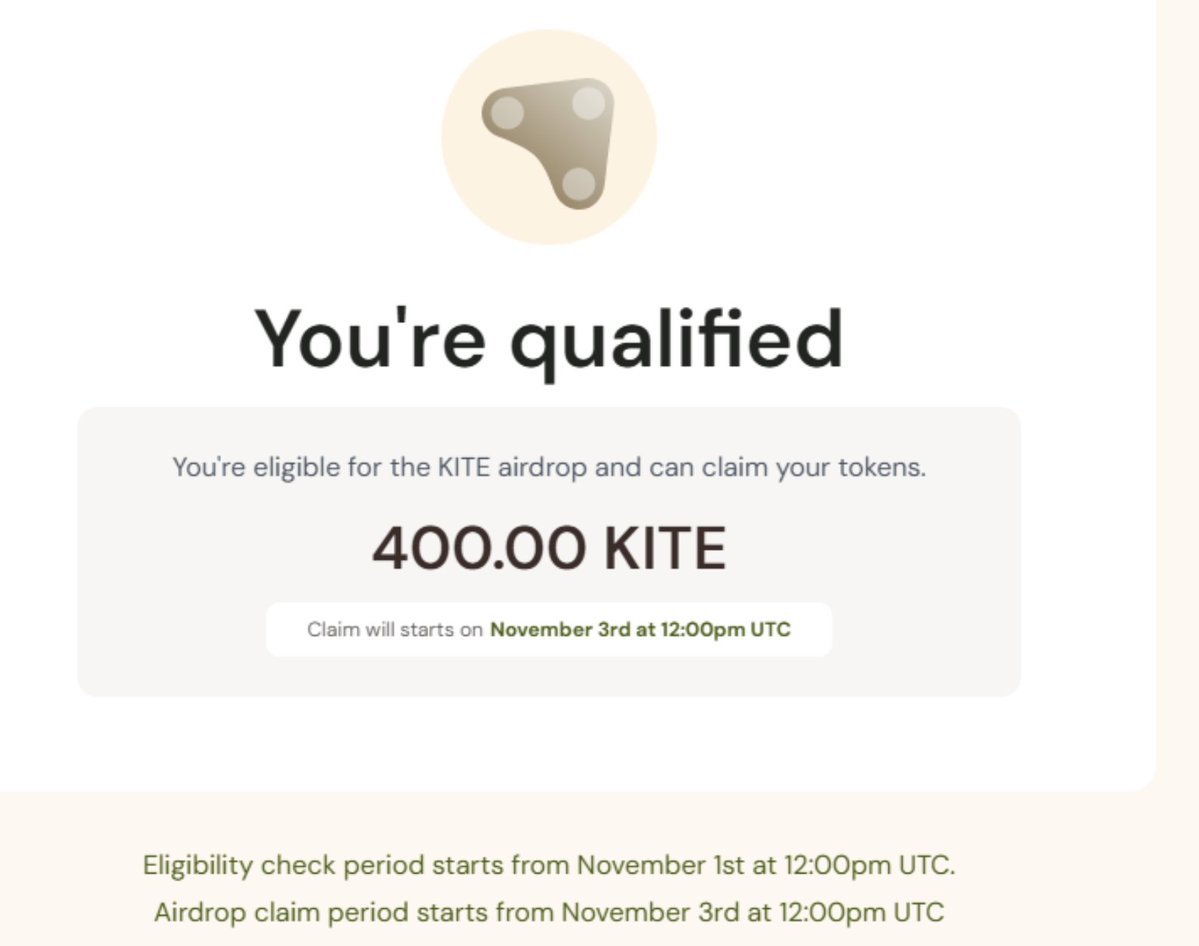Click the "Eligibility check period starts" notice line
The image size is (1199, 946).
tap(549, 865)
